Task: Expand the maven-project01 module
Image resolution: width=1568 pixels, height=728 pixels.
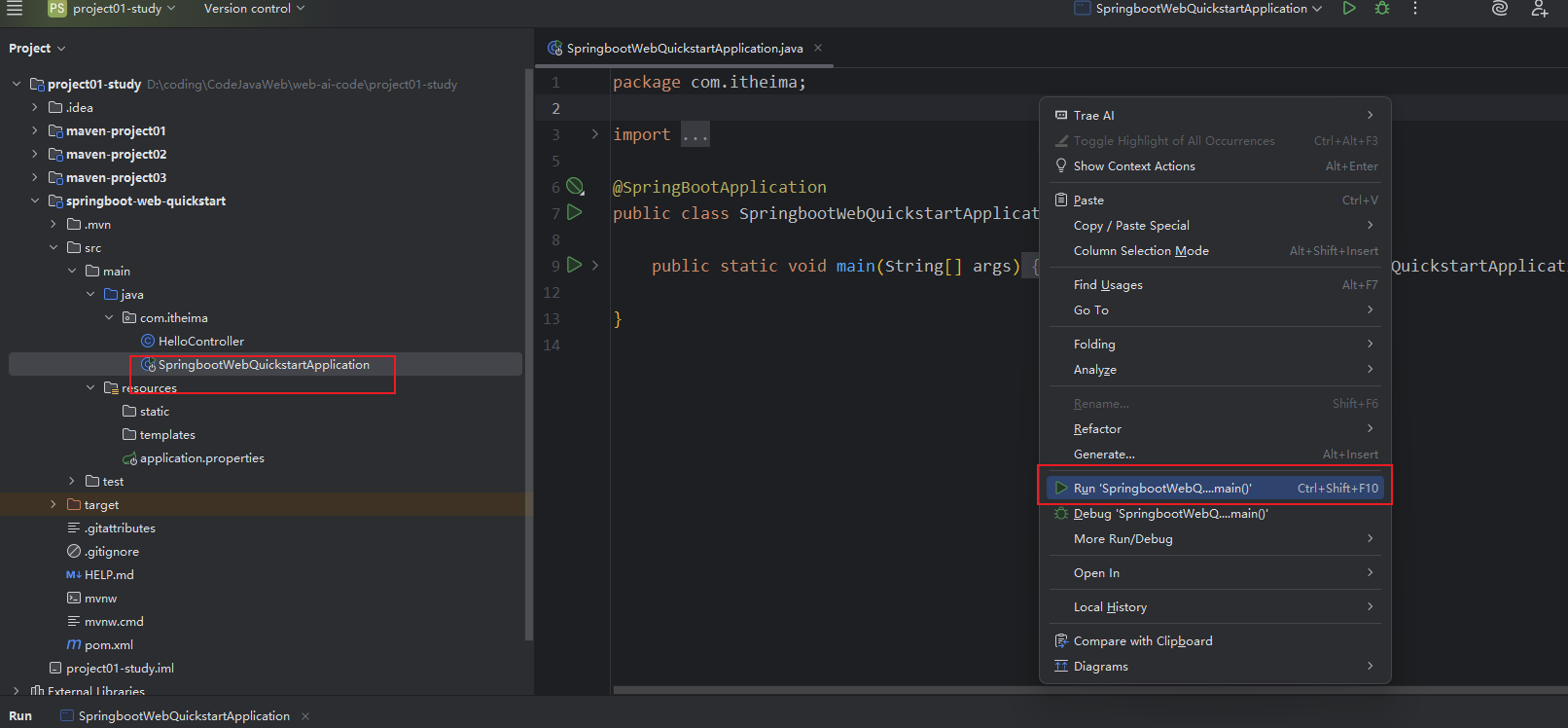Action: click(35, 131)
